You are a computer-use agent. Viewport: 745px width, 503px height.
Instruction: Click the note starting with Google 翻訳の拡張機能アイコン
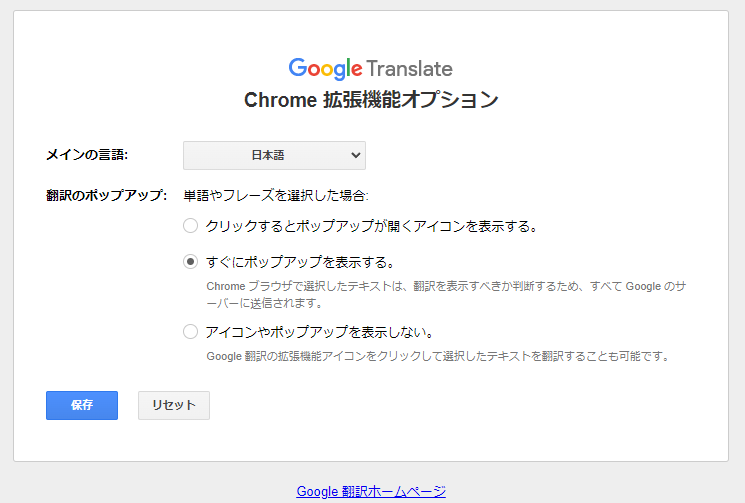[438, 356]
